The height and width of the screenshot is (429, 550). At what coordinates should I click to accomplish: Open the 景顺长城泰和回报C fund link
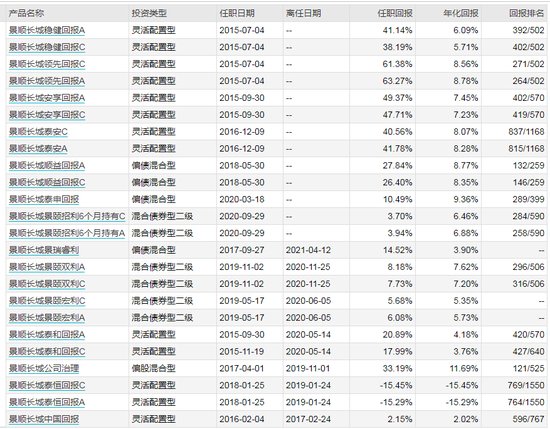47,351
